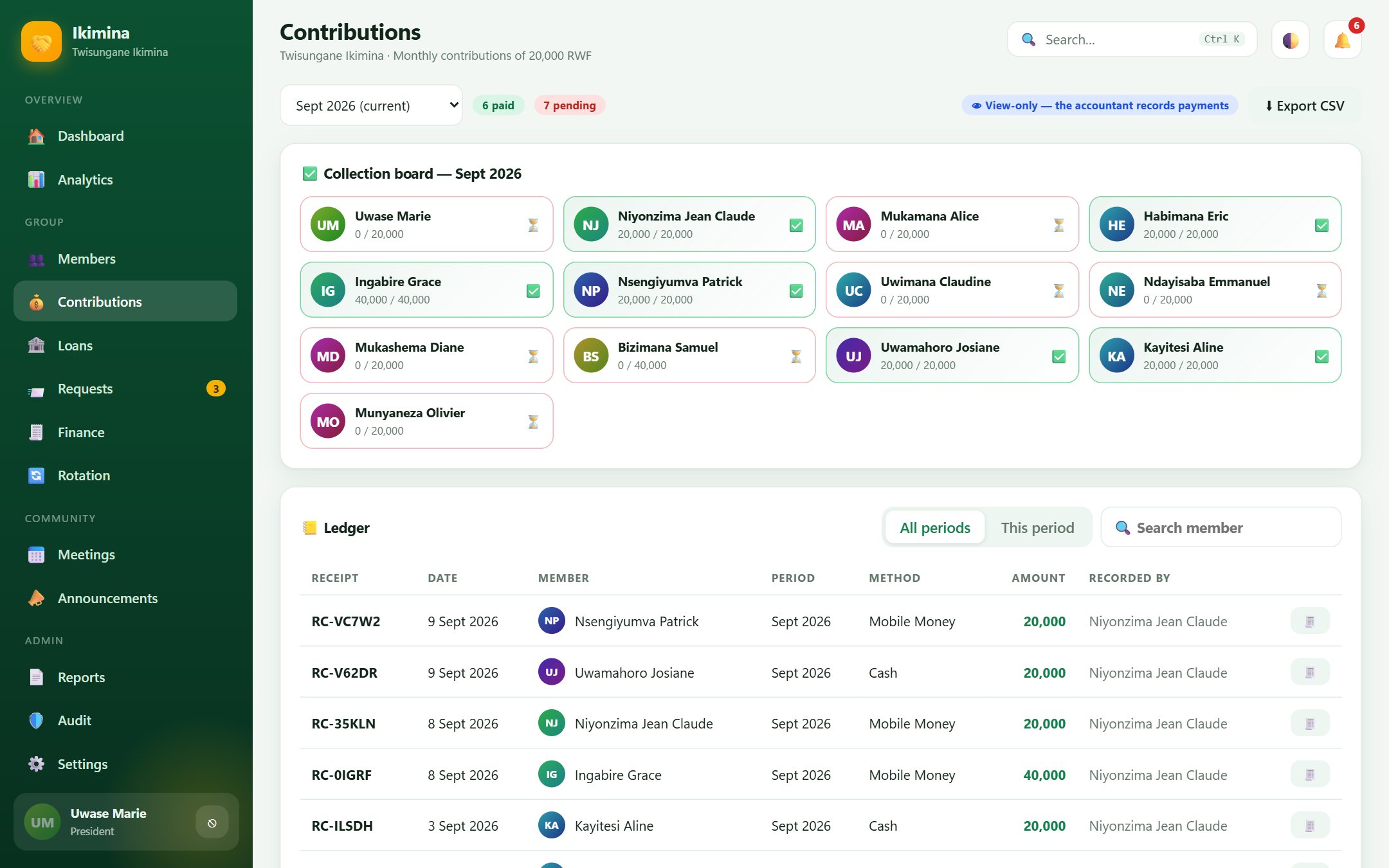Click paid checkmark on Nsengiyumva Patrick card
This screenshot has height=868, width=1389.
tap(795, 291)
